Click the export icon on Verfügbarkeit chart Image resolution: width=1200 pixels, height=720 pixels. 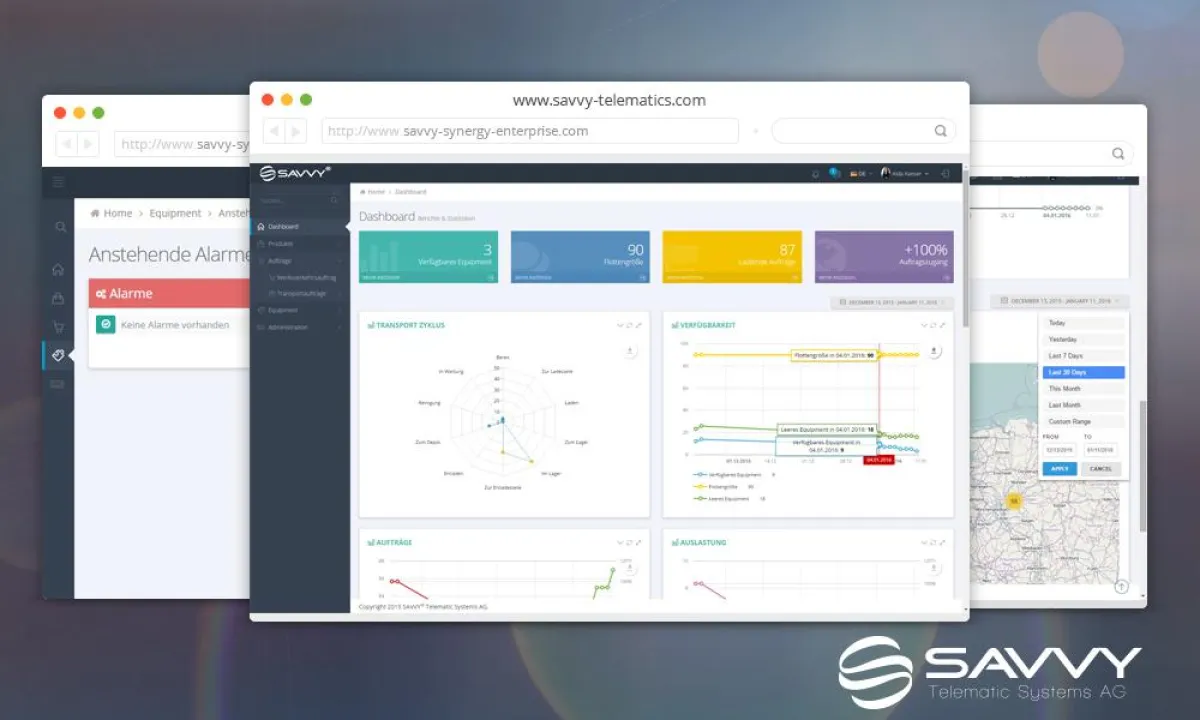coord(933,351)
